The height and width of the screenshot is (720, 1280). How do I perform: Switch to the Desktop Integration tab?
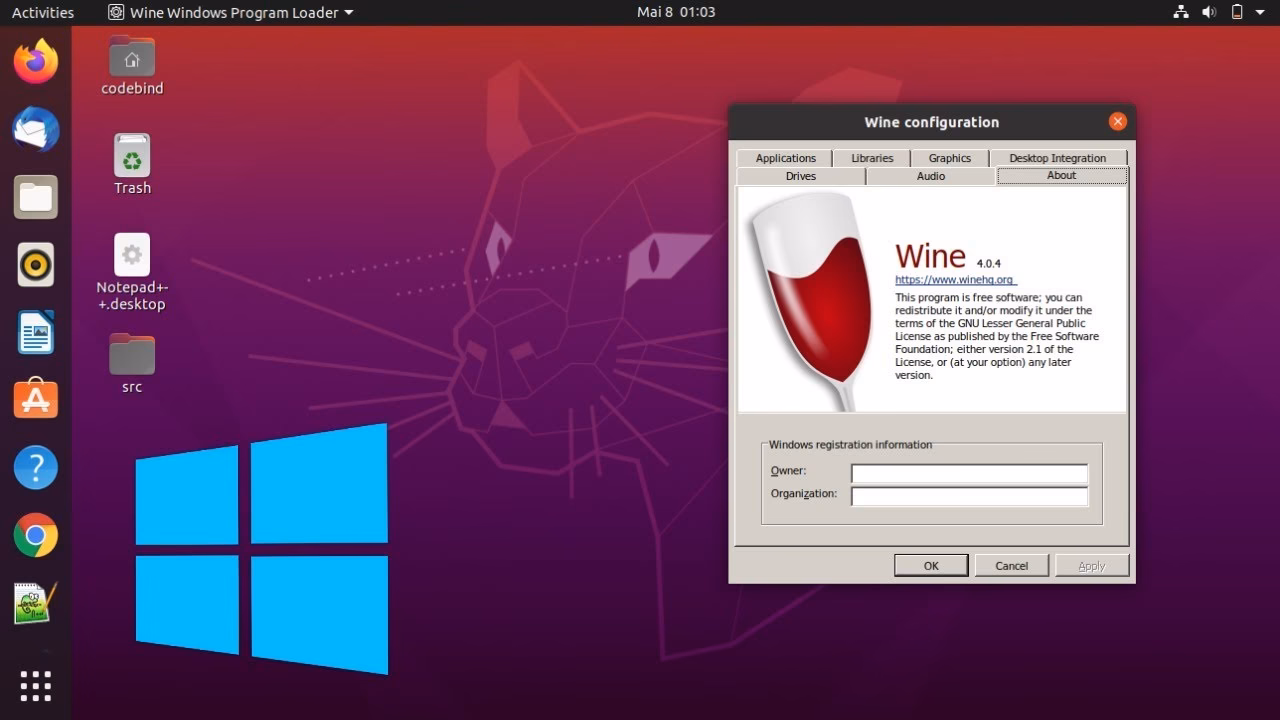pos(1058,158)
